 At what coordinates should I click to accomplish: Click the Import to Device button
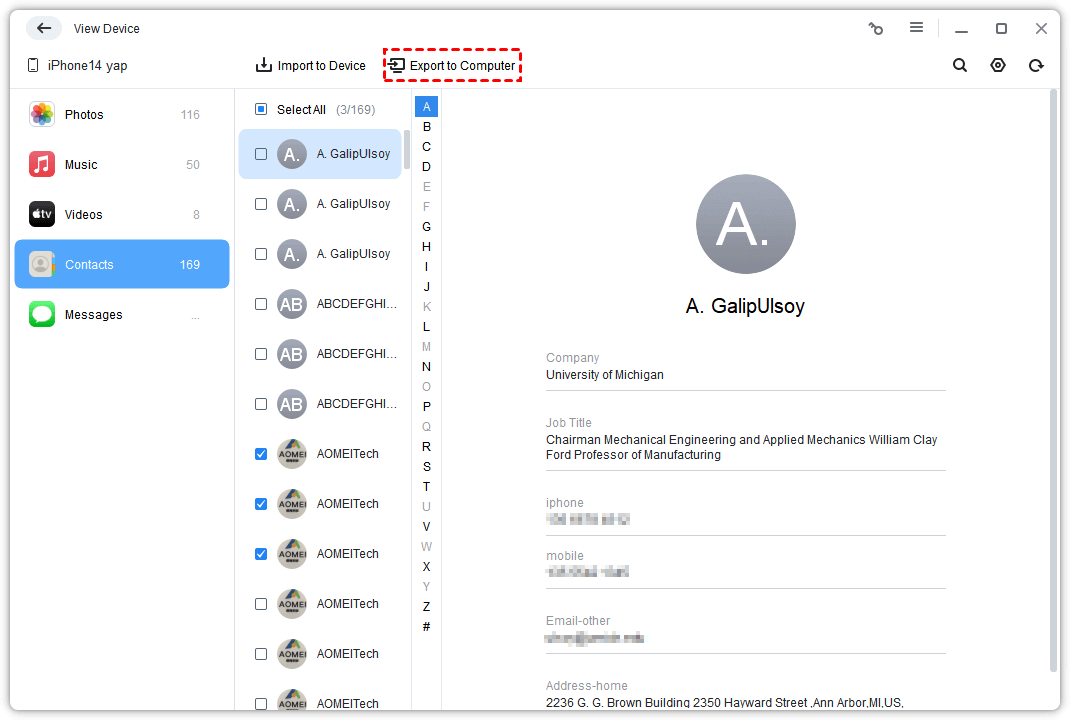311,65
